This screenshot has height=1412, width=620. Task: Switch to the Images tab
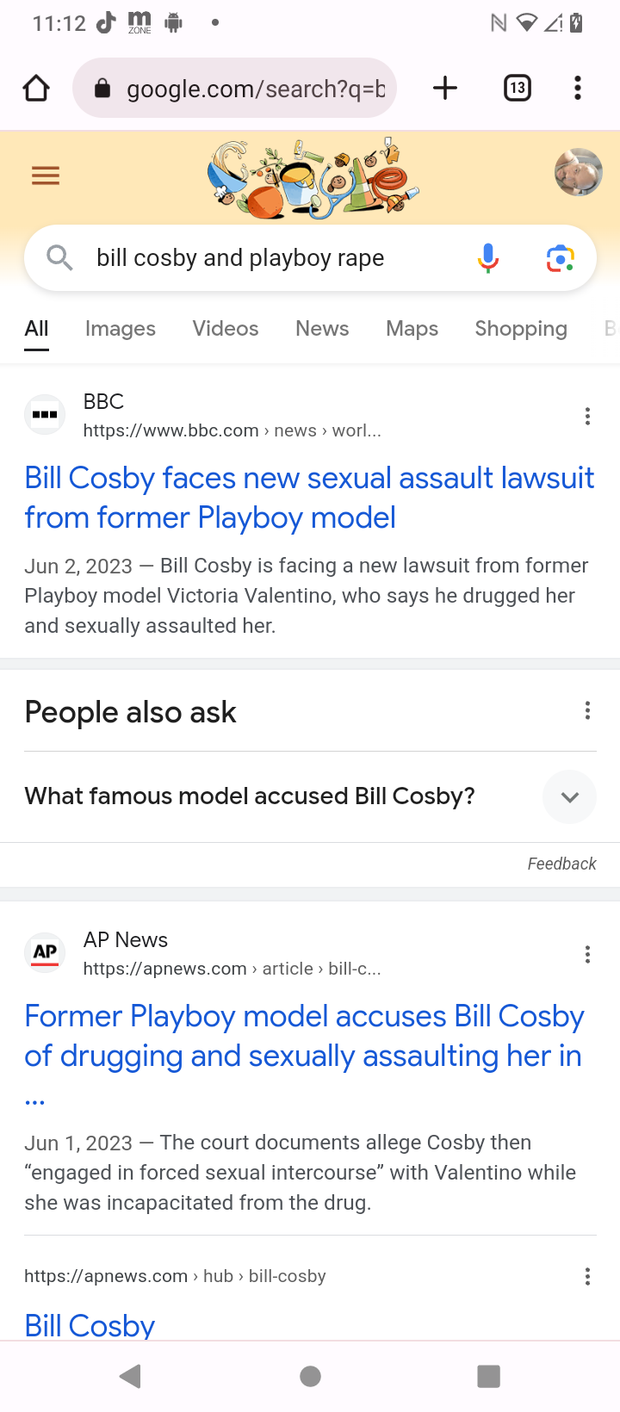pyautogui.click(x=120, y=328)
